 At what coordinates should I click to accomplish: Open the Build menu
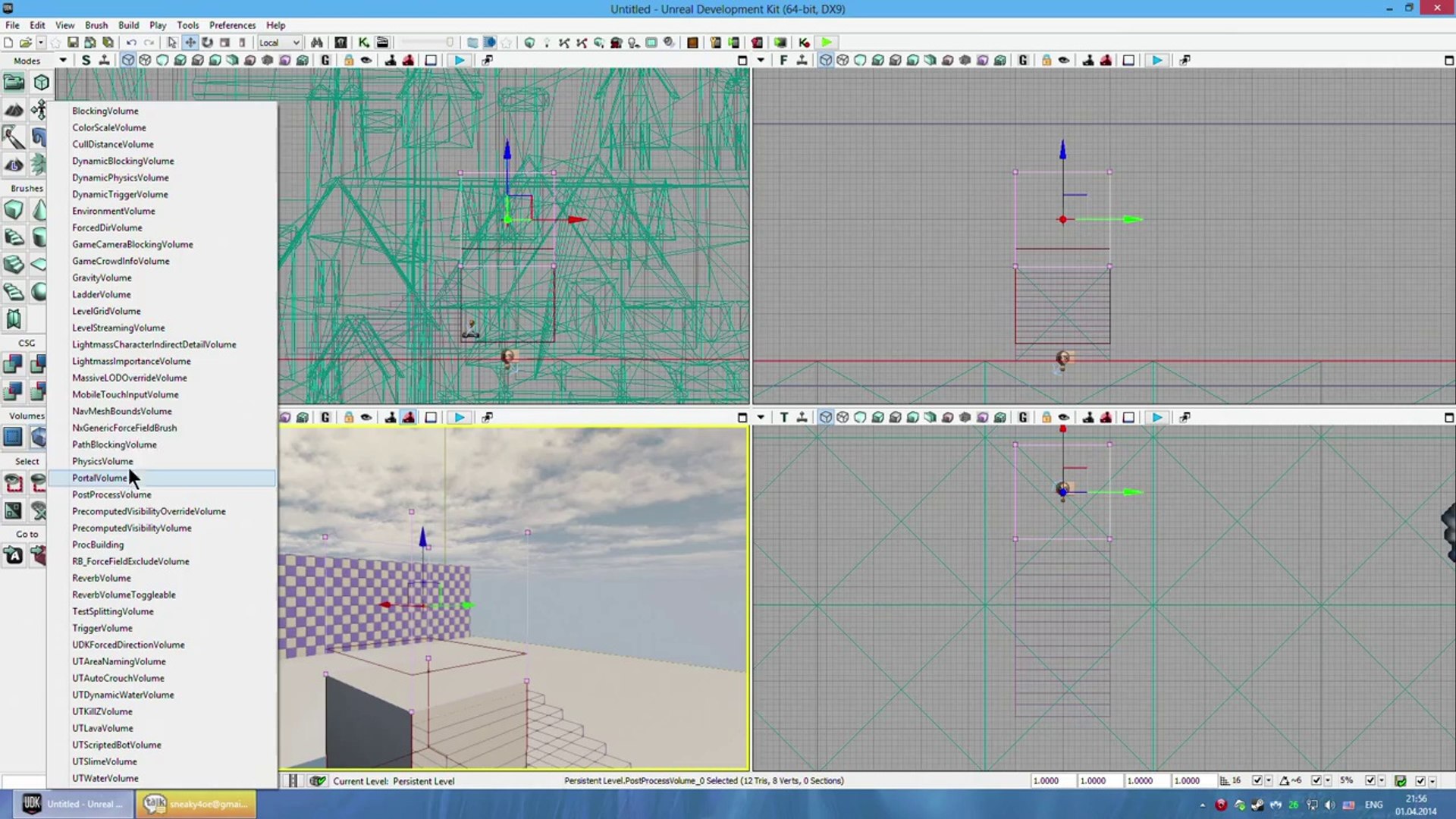[129, 25]
